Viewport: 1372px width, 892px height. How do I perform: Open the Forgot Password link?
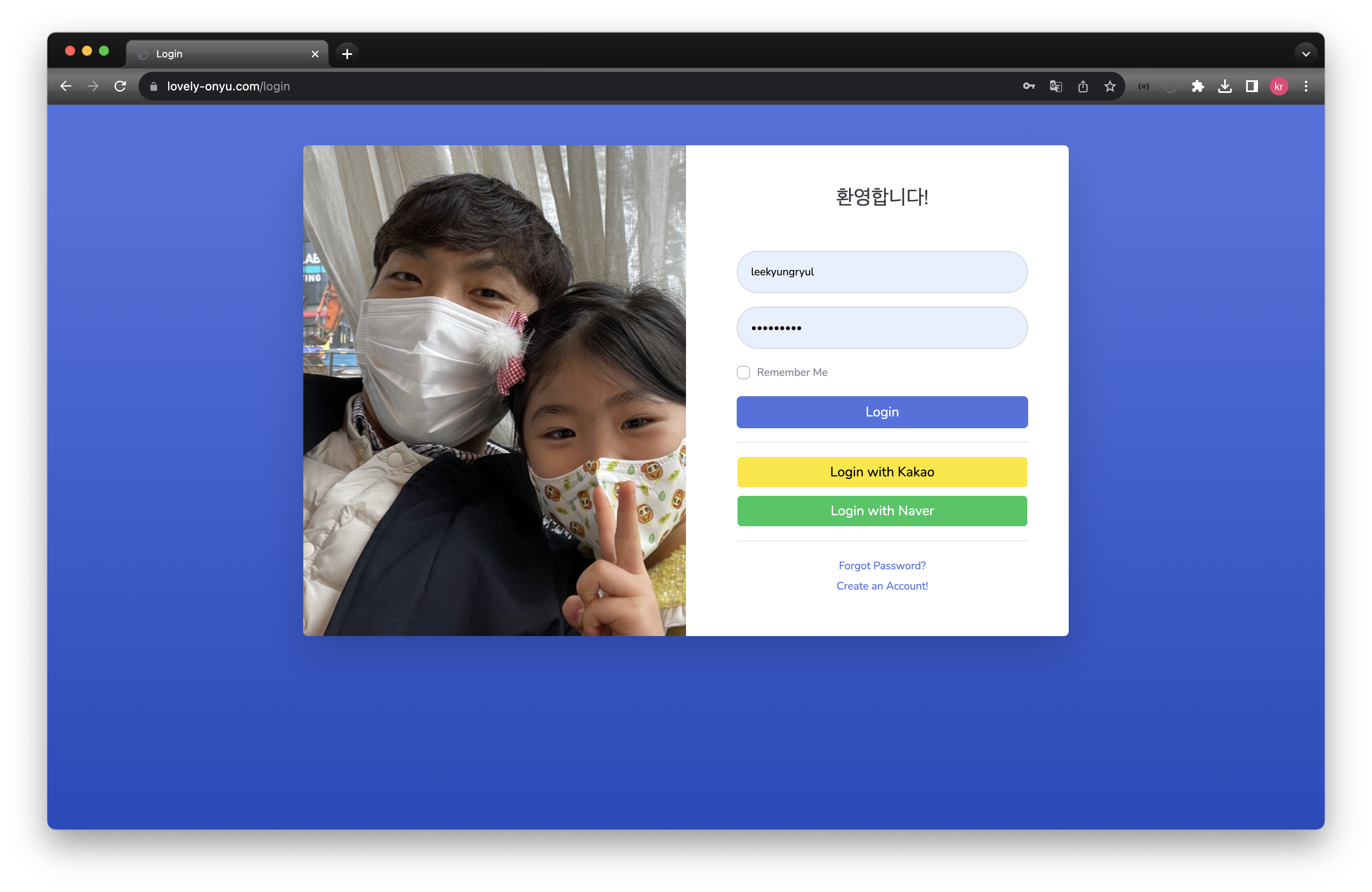pyautogui.click(x=882, y=565)
